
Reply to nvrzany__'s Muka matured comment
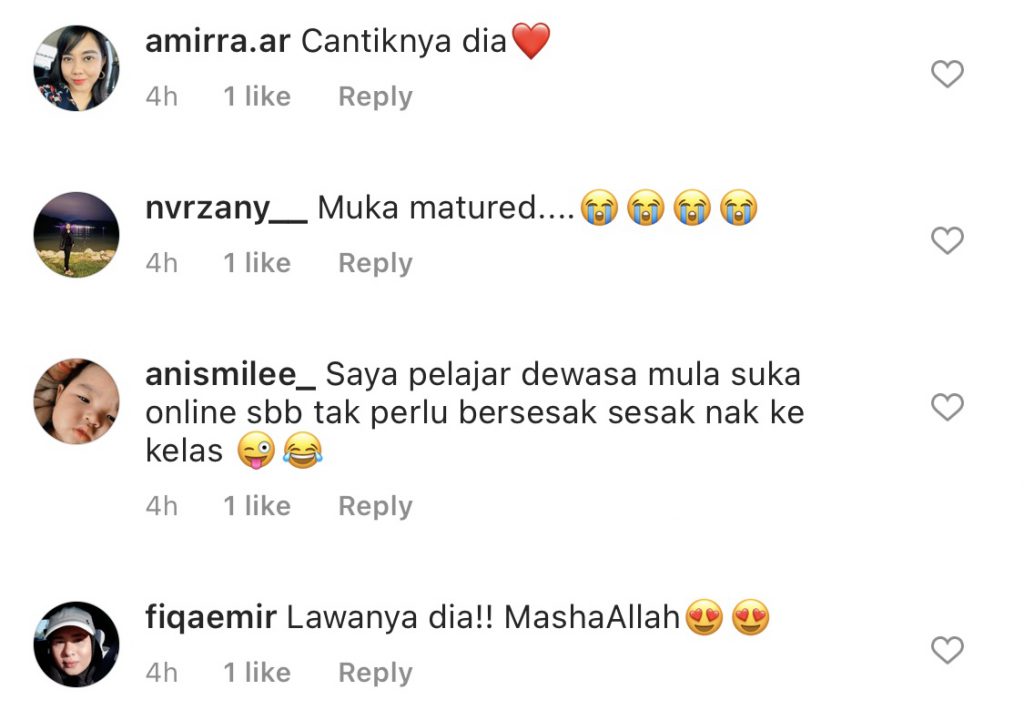pyautogui.click(x=376, y=263)
